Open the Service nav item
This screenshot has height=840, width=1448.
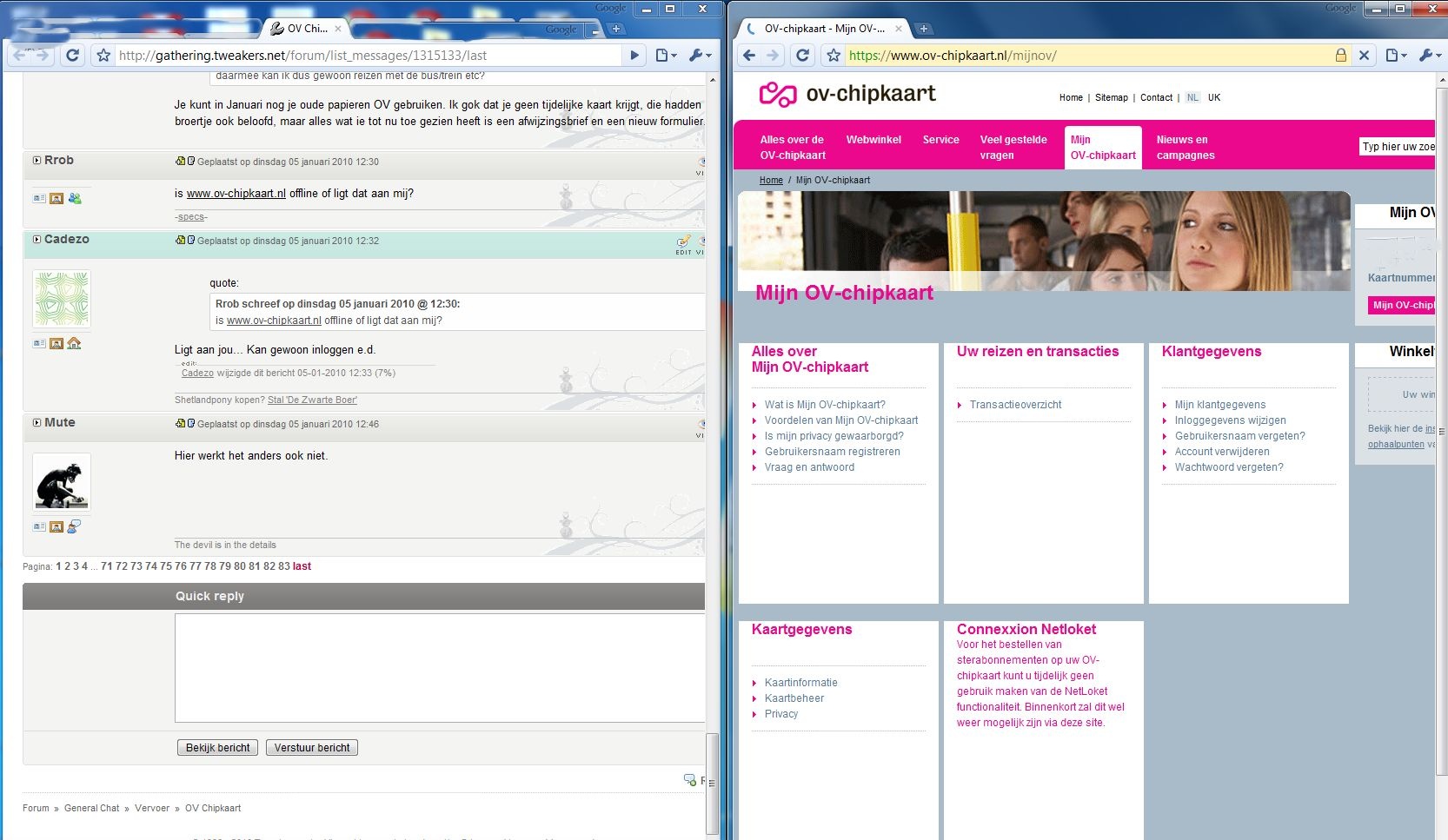coord(941,140)
